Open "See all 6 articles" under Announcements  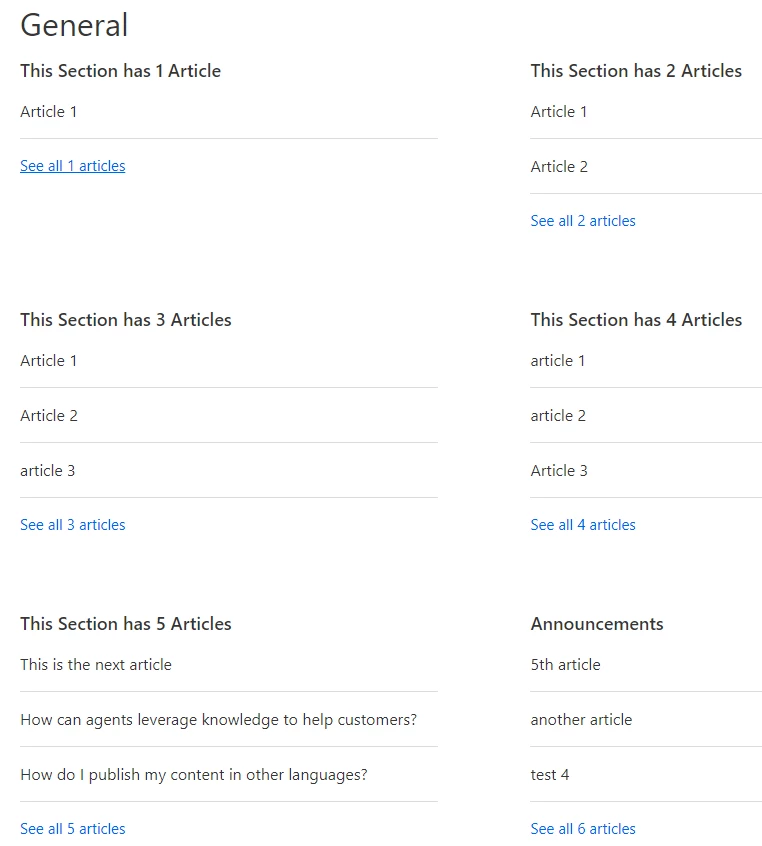pos(583,829)
